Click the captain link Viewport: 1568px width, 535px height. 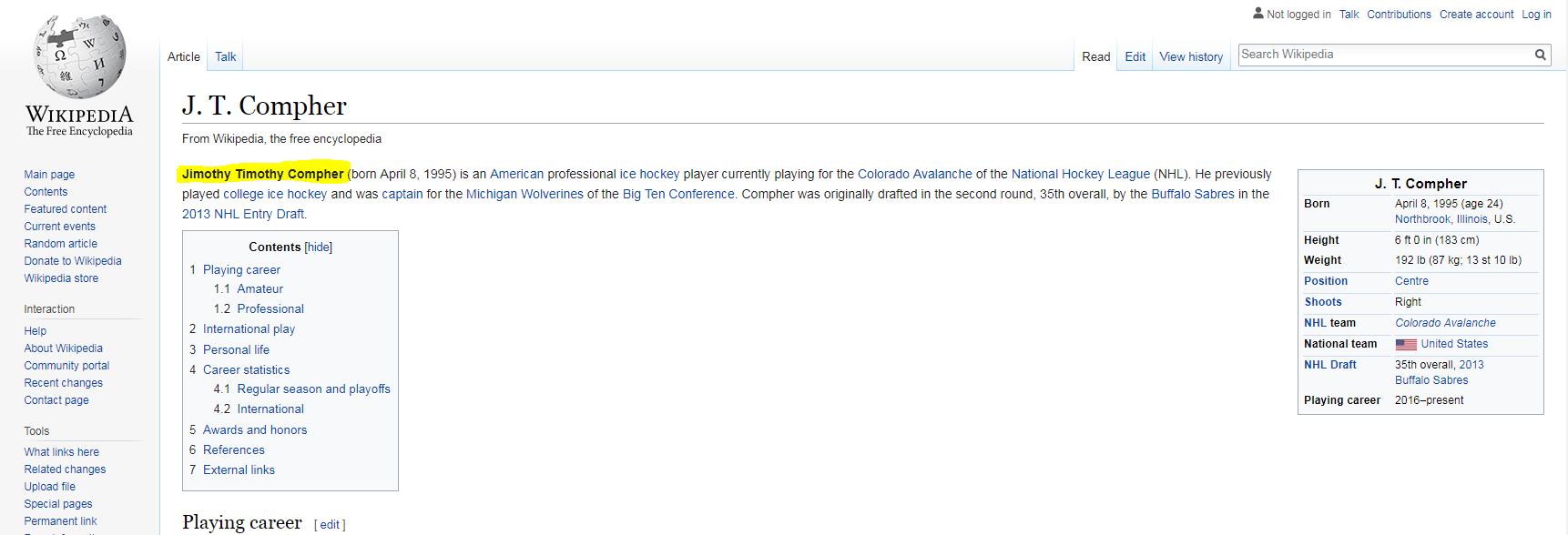tap(402, 194)
